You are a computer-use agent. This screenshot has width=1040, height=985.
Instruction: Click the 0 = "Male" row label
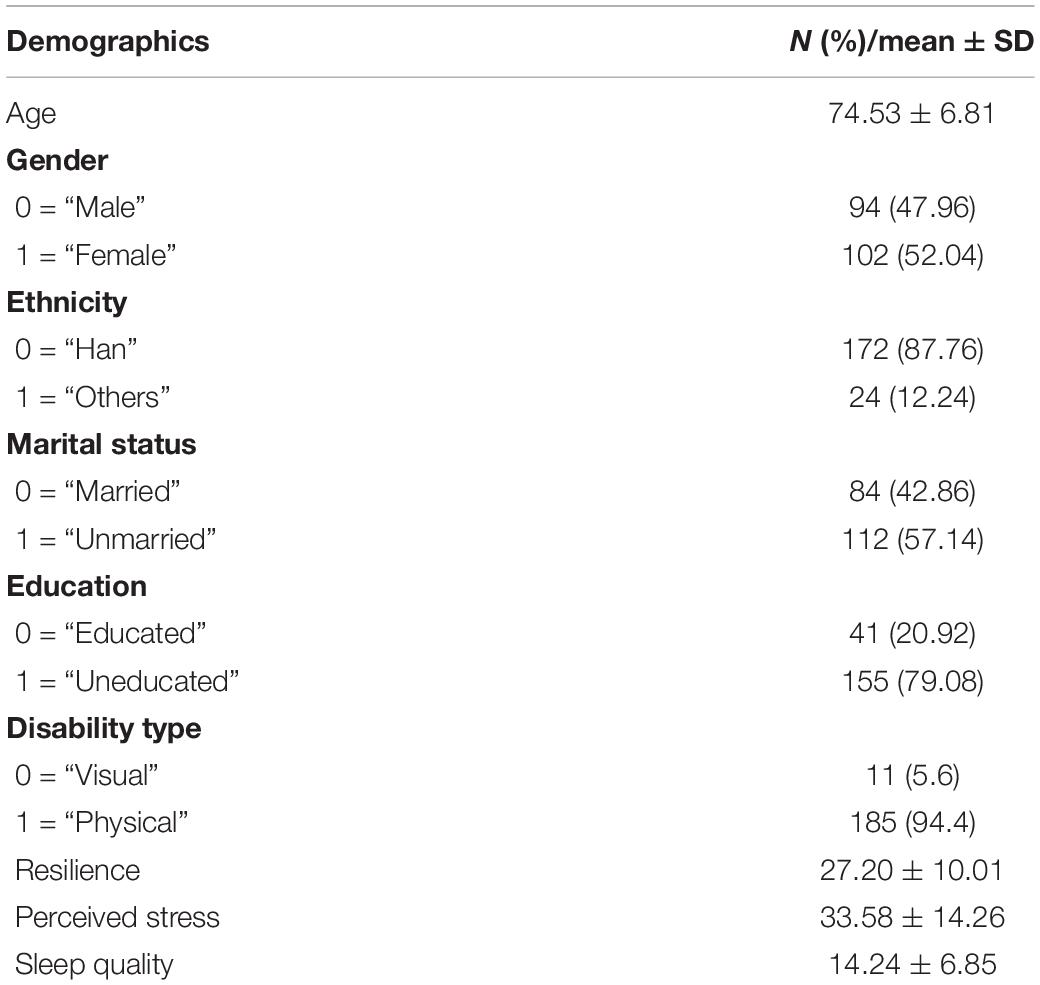(x=80, y=208)
